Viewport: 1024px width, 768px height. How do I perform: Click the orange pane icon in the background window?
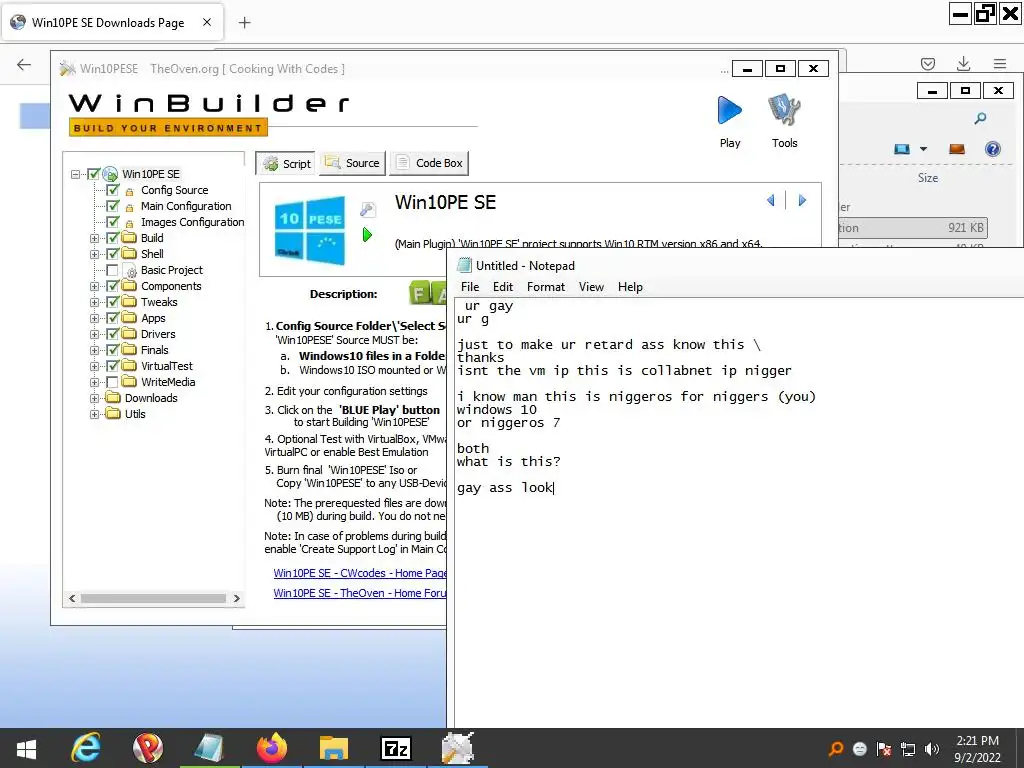[957, 149]
